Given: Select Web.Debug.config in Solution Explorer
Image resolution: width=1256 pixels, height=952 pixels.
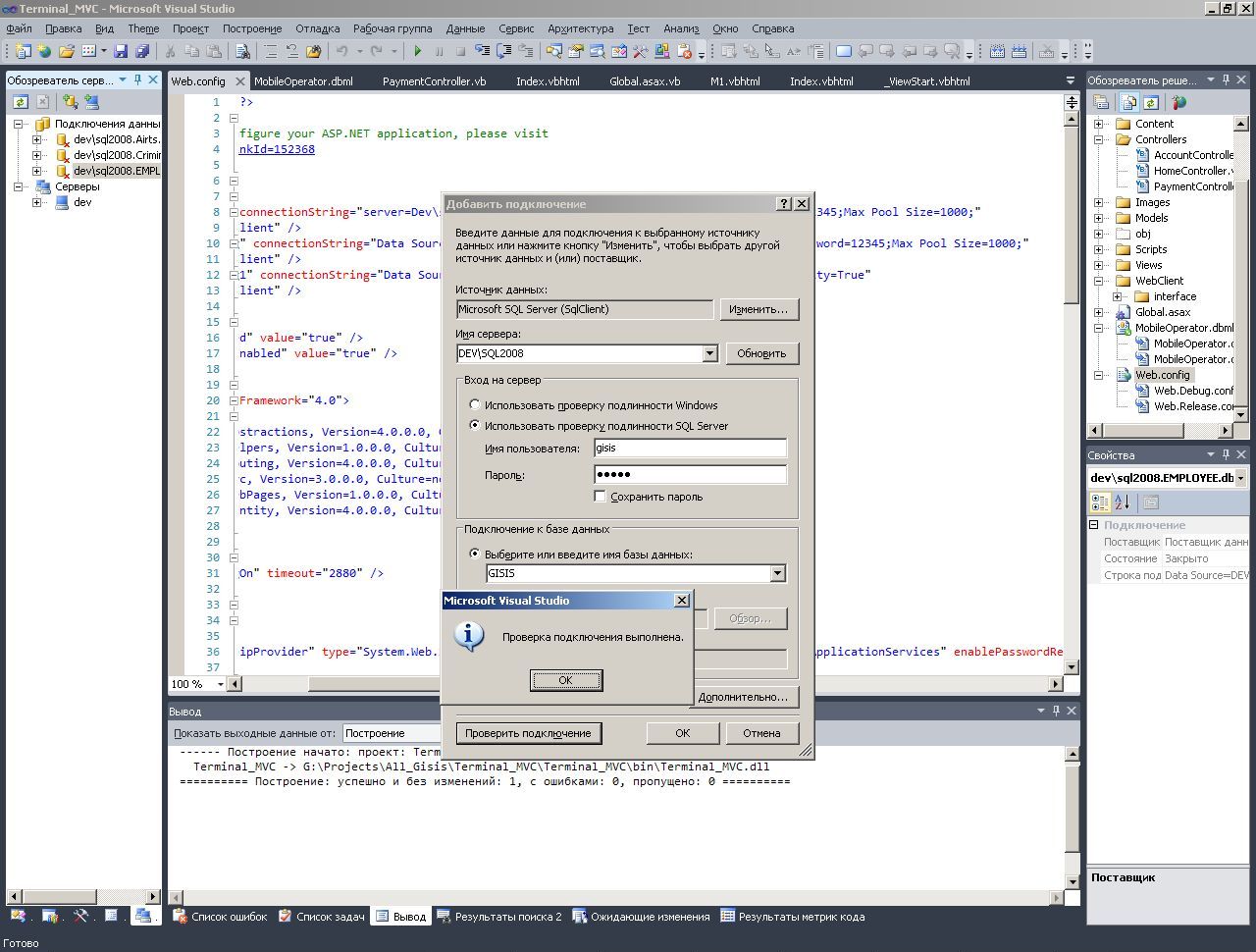Looking at the screenshot, I should coord(1193,391).
